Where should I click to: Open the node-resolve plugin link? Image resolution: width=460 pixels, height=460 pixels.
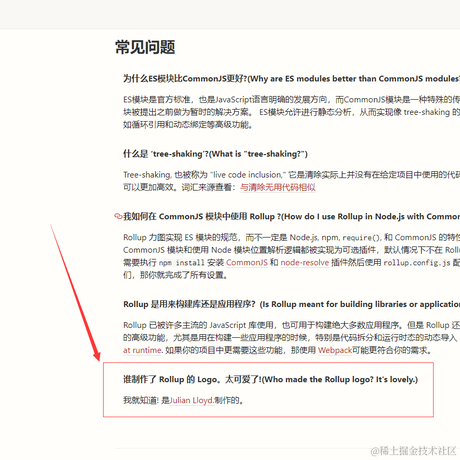click(305, 263)
